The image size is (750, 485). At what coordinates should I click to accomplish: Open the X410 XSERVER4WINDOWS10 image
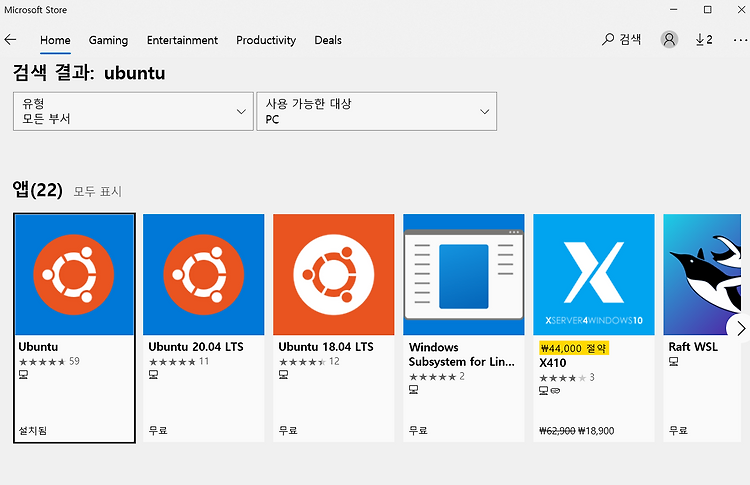[594, 275]
